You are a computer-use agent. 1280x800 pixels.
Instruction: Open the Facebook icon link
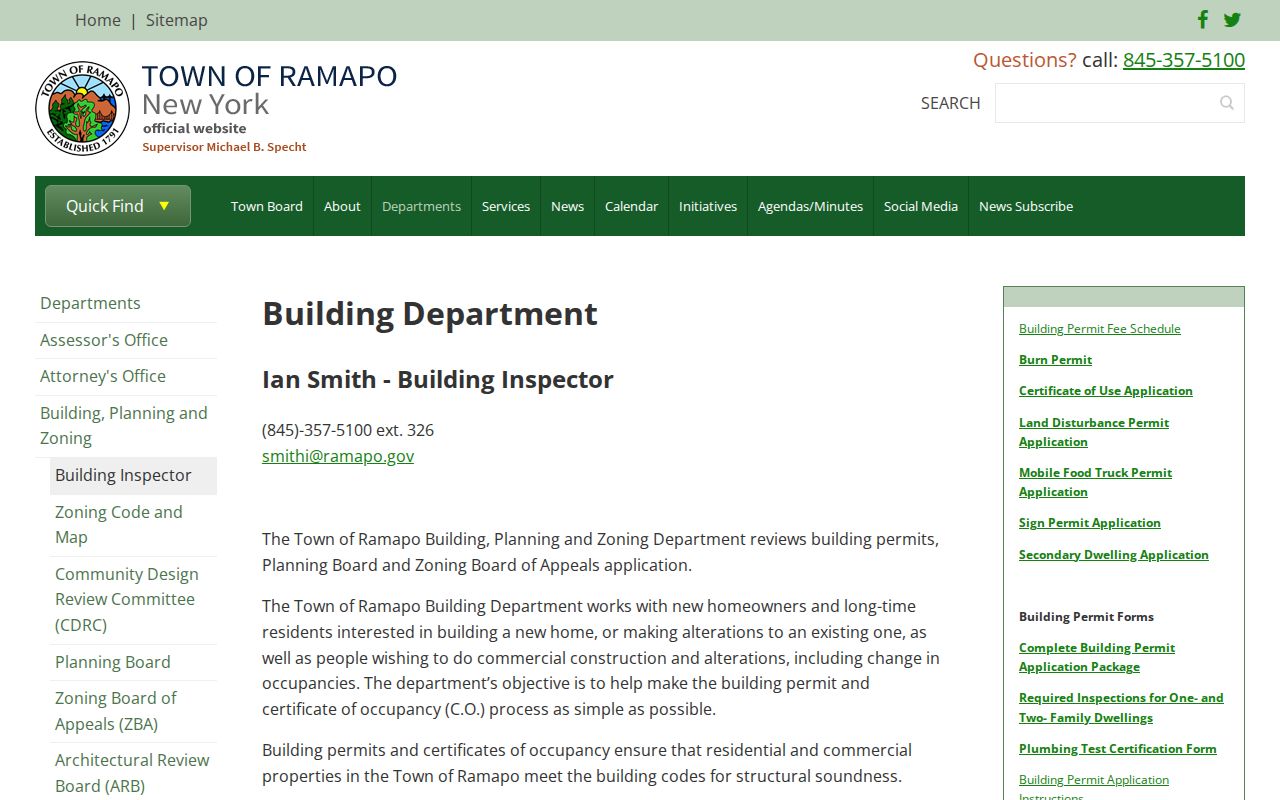coord(1203,20)
